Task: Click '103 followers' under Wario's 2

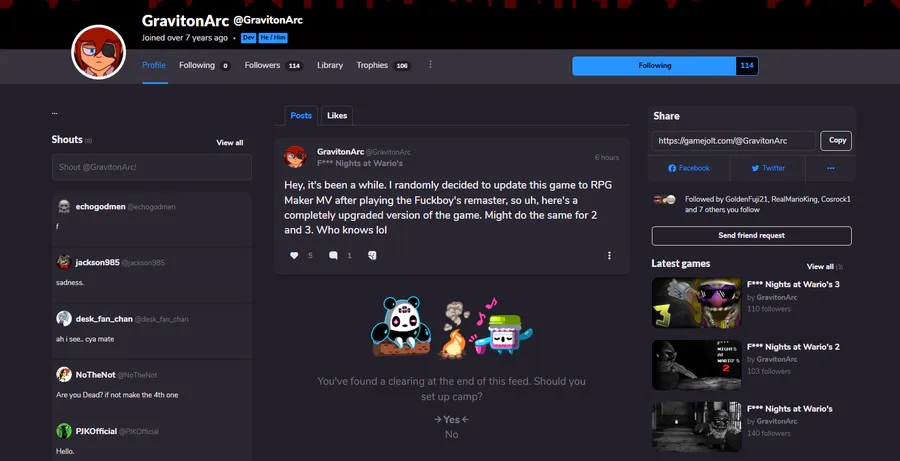Action: [769, 371]
